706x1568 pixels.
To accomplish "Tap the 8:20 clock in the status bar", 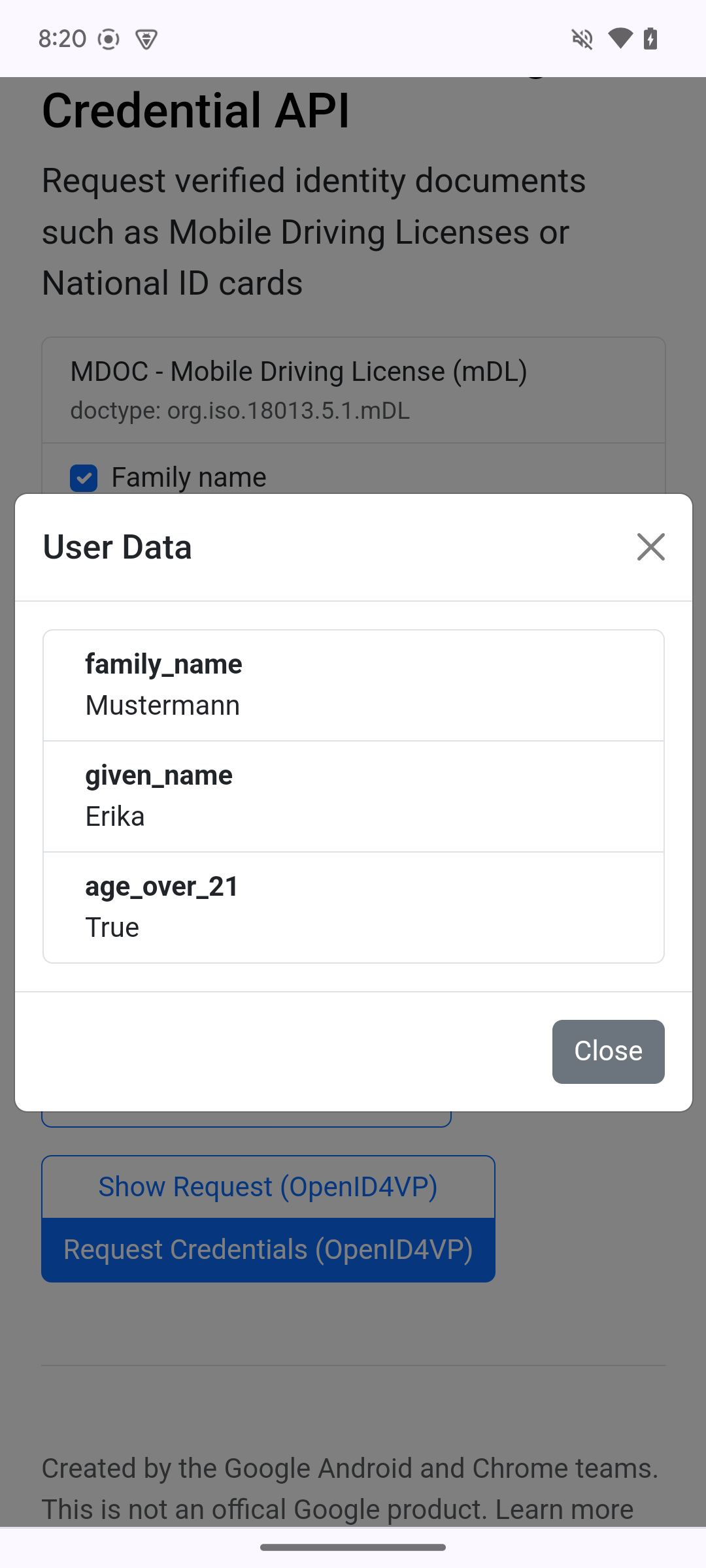I will [x=61, y=39].
